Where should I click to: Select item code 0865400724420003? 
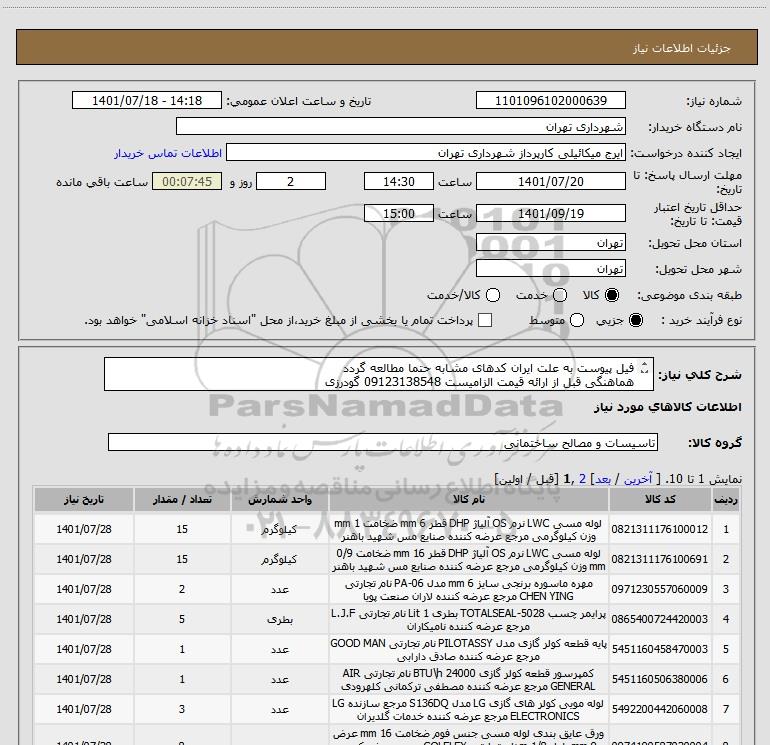click(660, 619)
